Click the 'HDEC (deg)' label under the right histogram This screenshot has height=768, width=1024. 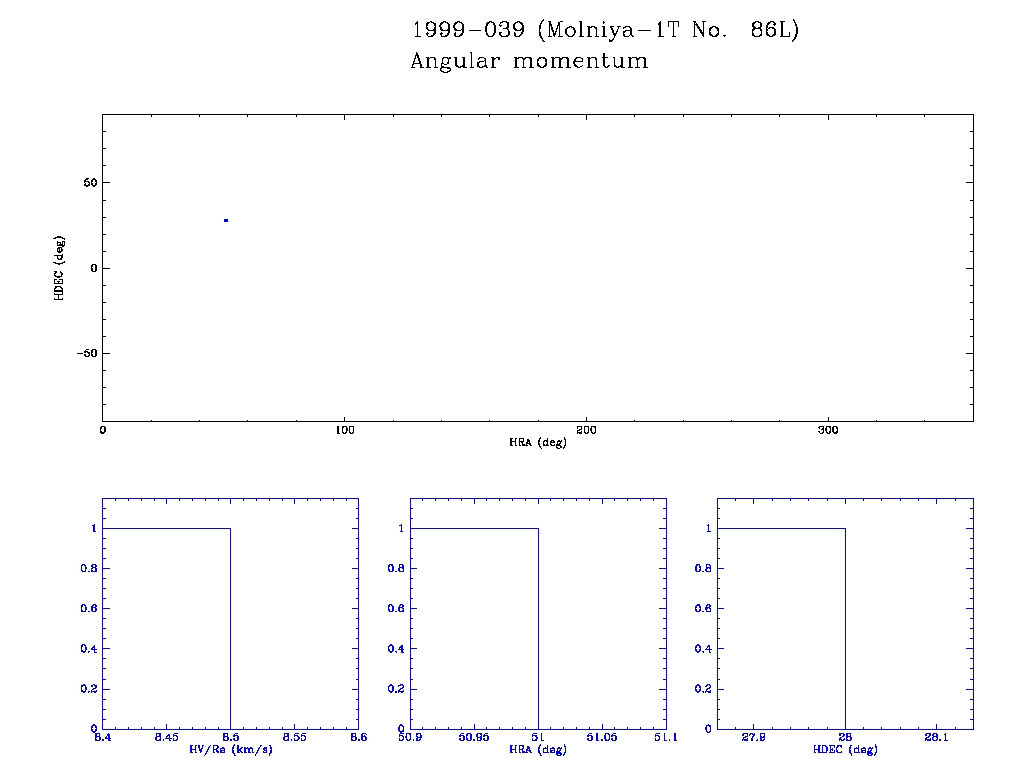click(x=845, y=749)
